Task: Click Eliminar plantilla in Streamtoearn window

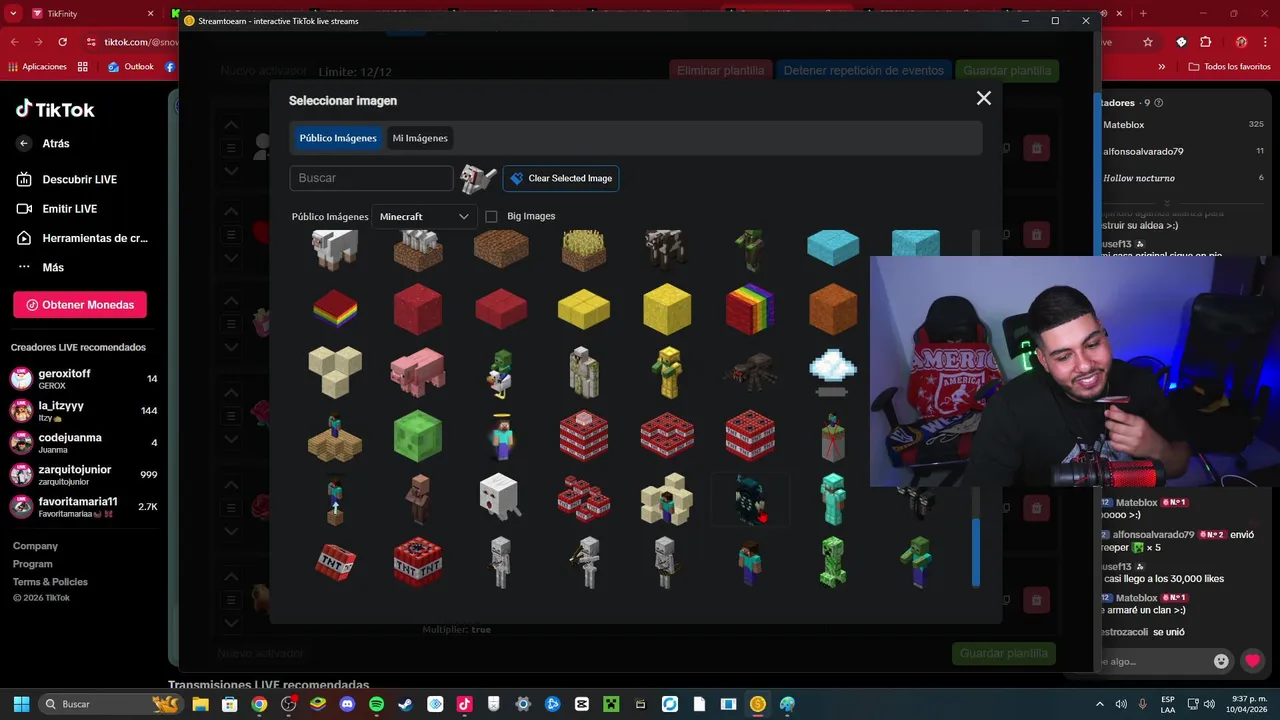Action: [721, 71]
